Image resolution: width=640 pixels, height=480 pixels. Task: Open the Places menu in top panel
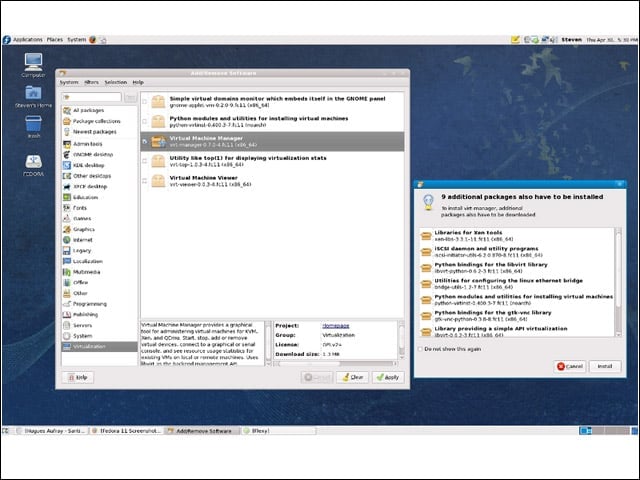click(x=55, y=40)
